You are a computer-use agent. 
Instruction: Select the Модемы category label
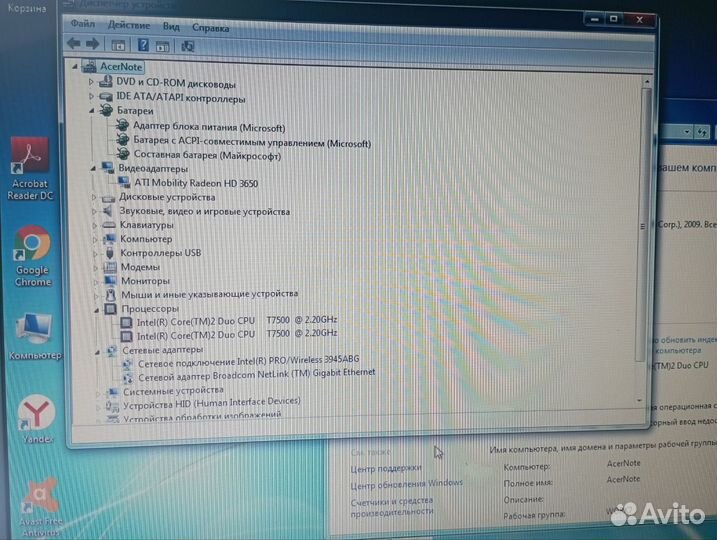pos(140,267)
